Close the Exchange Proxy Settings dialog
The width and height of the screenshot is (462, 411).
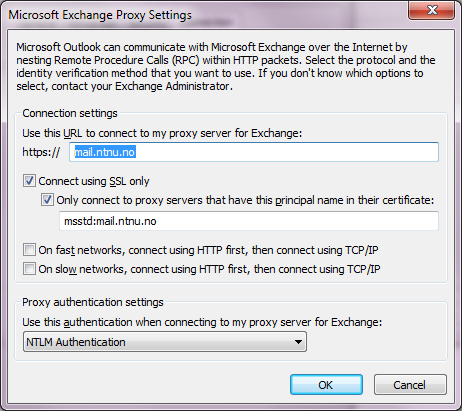(x=432, y=11)
